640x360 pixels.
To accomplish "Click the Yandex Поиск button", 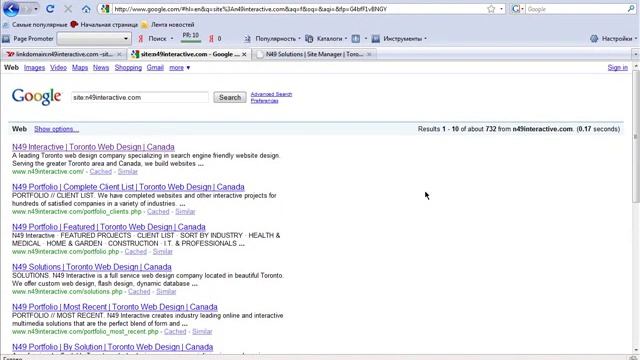I will (153, 39).
